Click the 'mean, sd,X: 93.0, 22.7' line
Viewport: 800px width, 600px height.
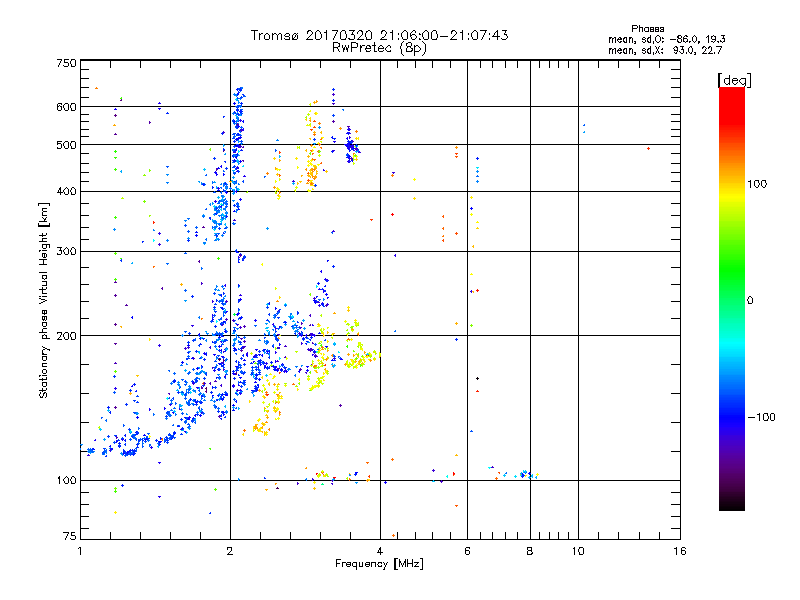tap(665, 50)
